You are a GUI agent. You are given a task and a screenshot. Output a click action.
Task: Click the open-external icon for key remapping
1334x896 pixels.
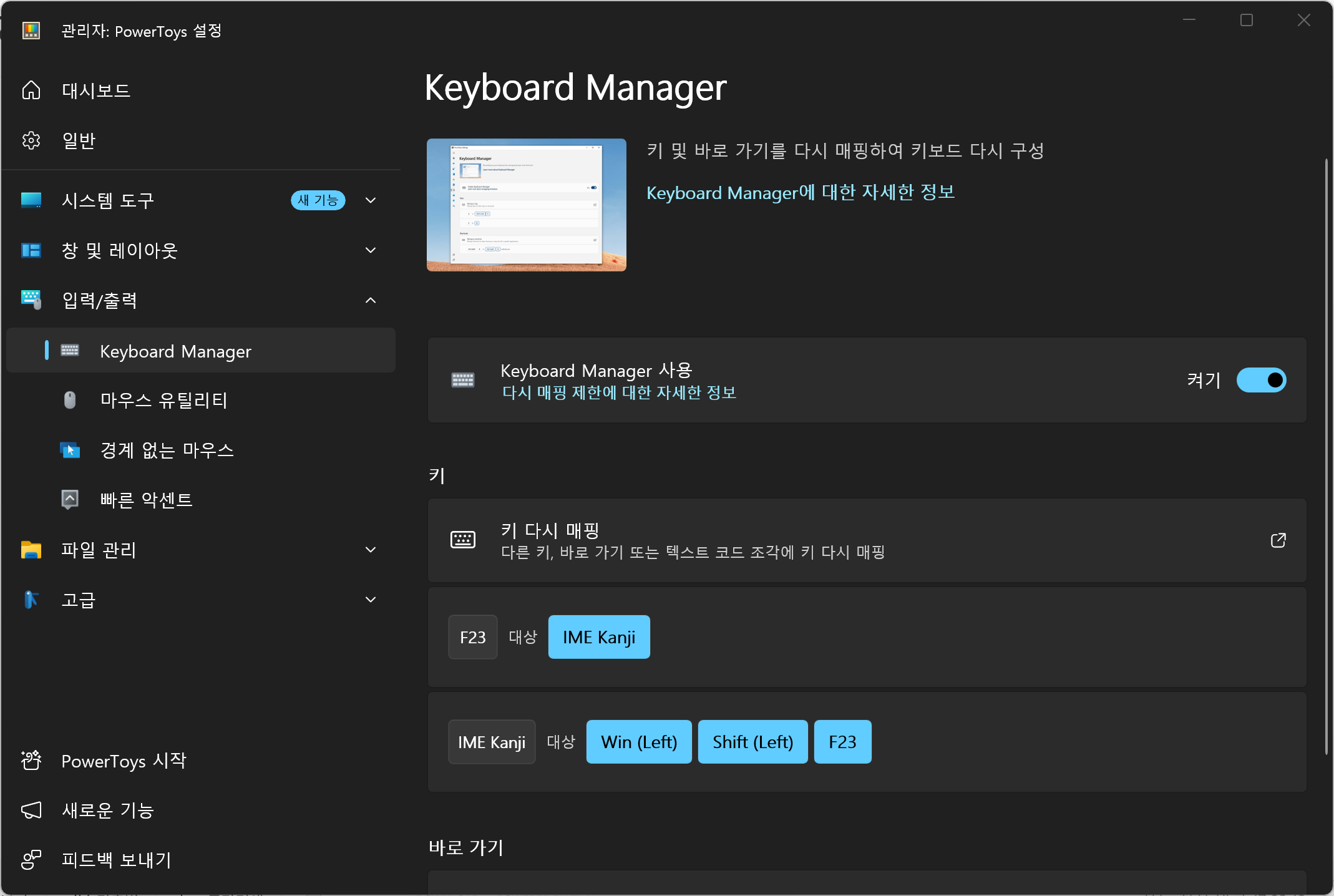1278,540
